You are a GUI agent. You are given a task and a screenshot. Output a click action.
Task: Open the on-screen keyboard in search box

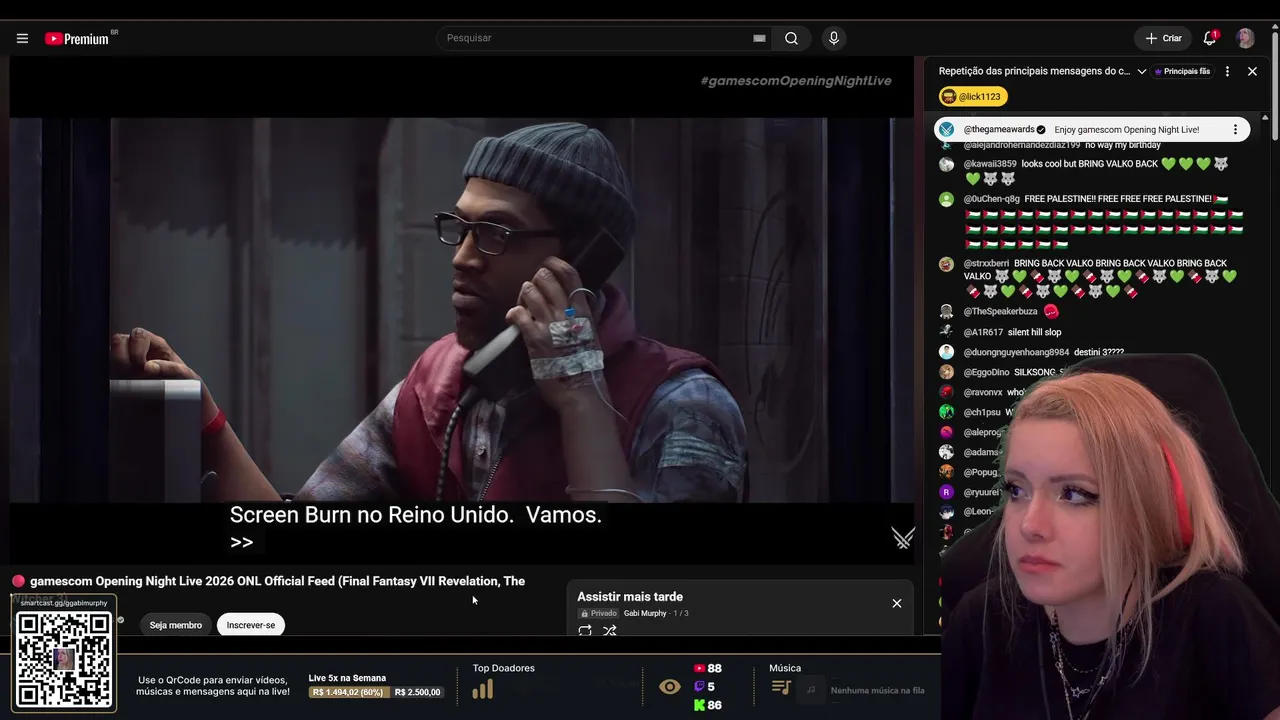tap(759, 38)
